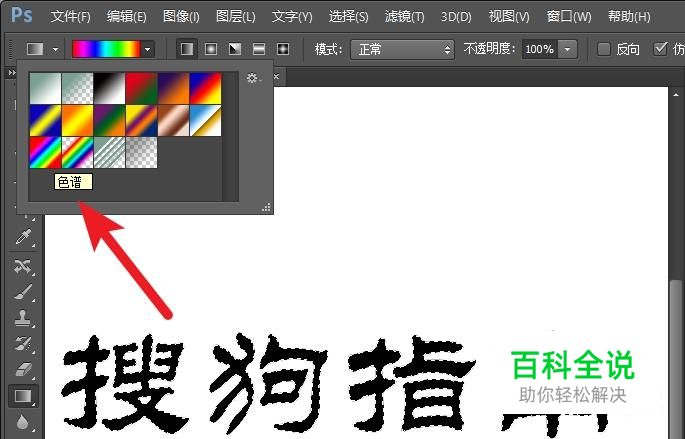Click the canvas vertical scrollbar thumb
The width and height of the screenshot is (685, 439).
tap(676, 358)
